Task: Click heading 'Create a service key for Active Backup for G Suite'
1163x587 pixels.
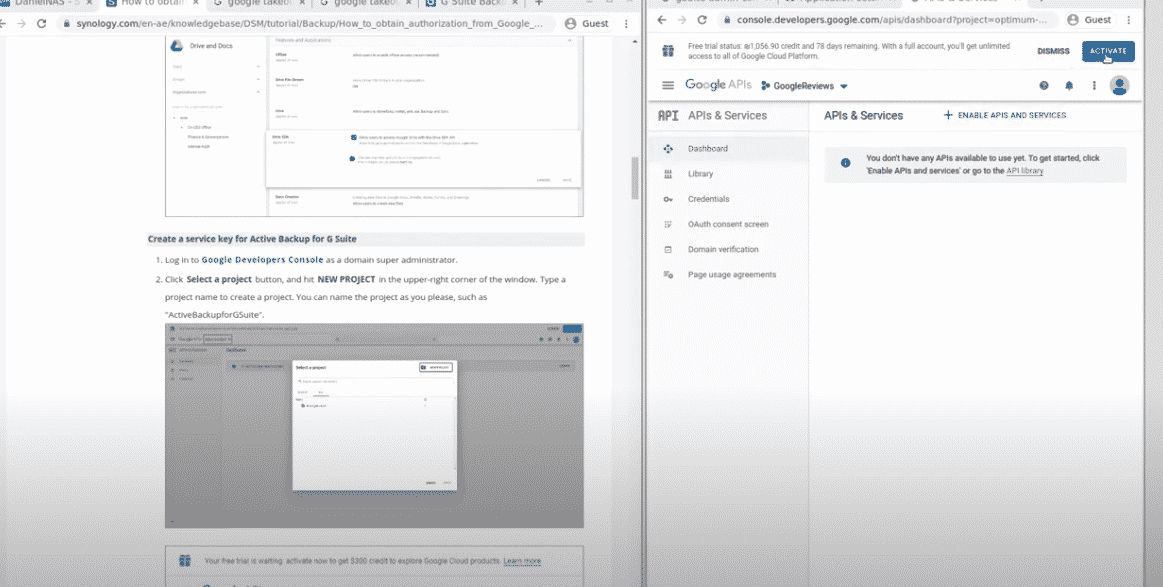Action: pyautogui.click(x=252, y=239)
